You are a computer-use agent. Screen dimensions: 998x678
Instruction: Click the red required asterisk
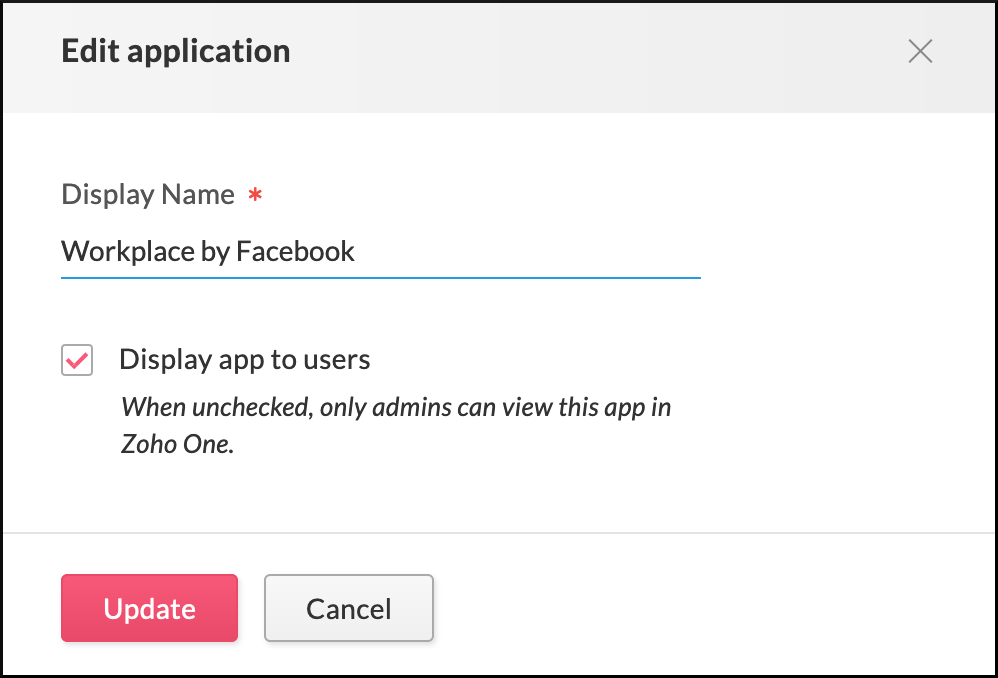[254, 195]
